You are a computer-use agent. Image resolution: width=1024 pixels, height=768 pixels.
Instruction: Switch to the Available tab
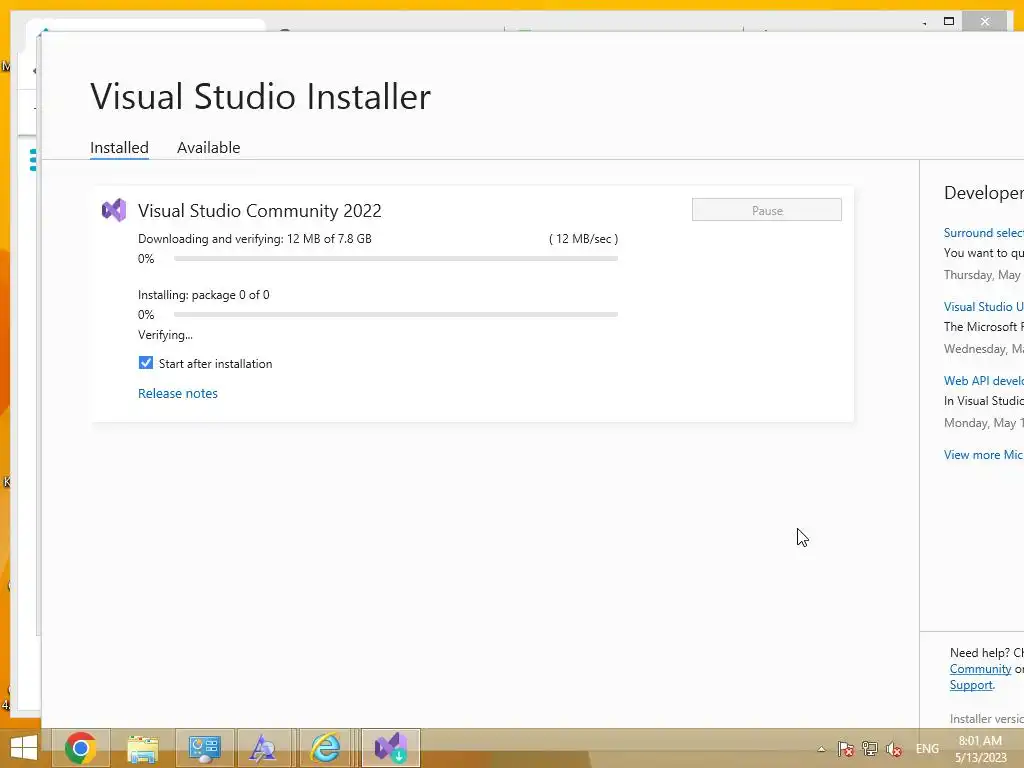(x=208, y=148)
